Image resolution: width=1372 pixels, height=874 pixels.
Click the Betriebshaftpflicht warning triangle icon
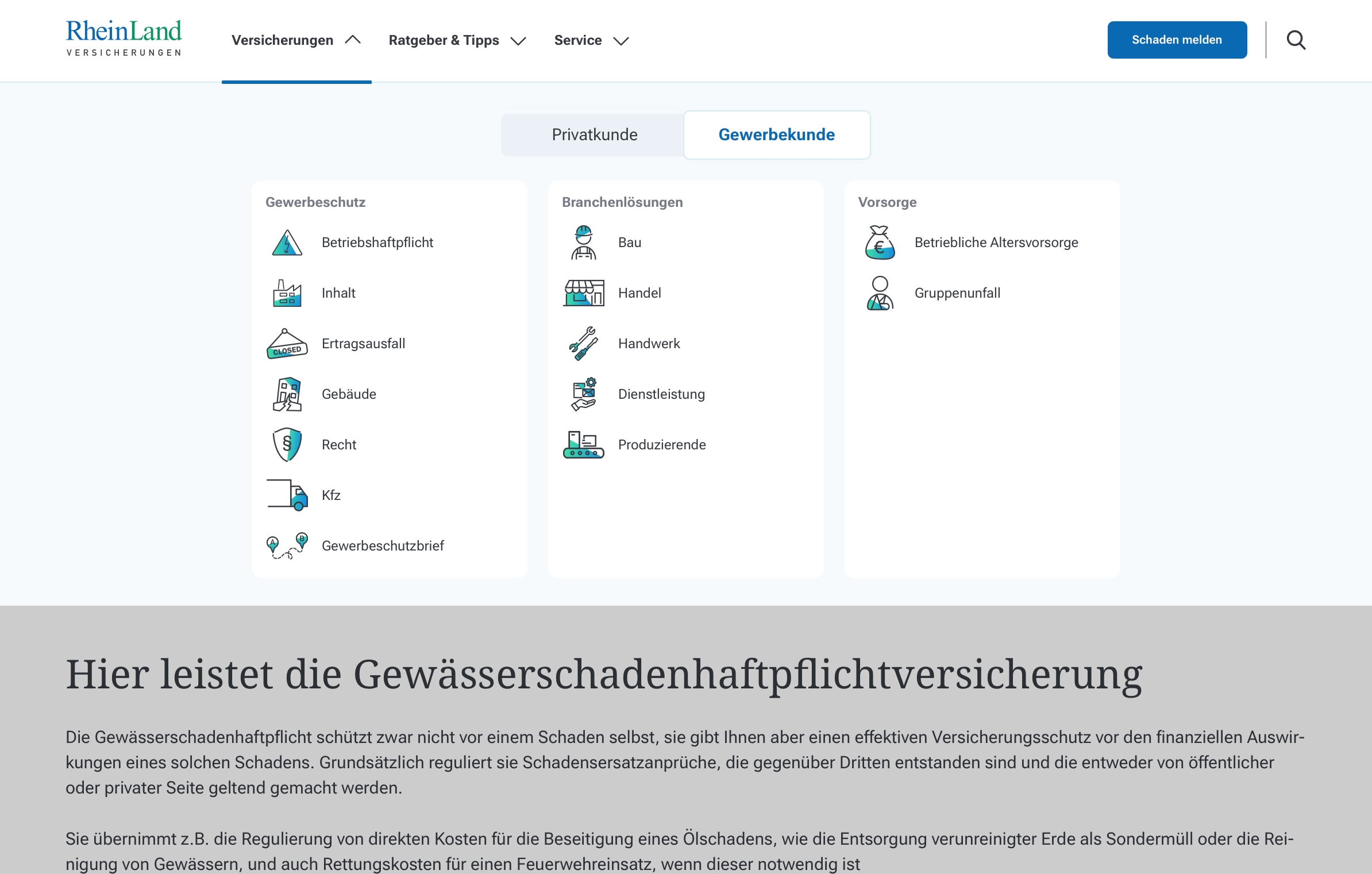tap(287, 242)
